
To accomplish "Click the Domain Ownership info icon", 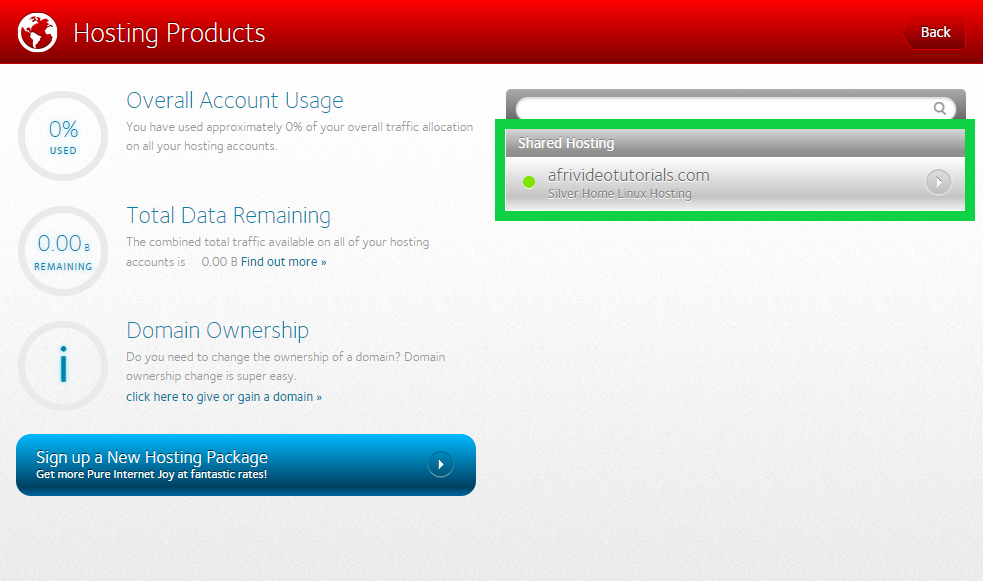I will pyautogui.click(x=63, y=366).
